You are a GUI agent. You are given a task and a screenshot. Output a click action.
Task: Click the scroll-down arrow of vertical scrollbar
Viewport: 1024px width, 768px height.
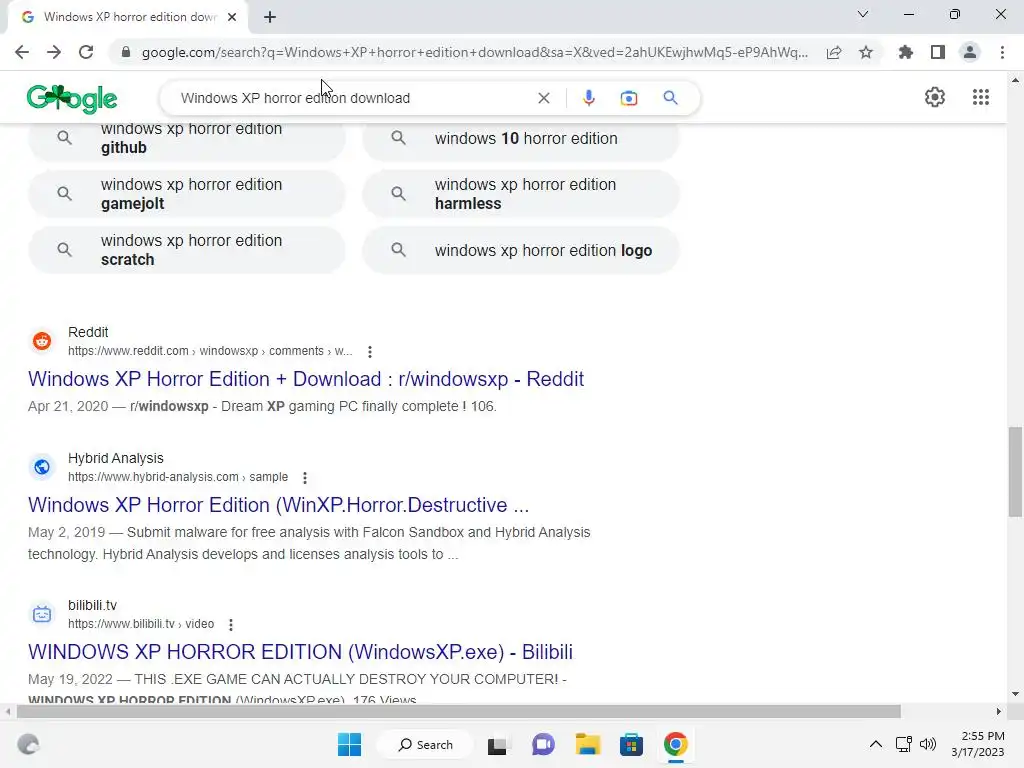tap(1015, 694)
